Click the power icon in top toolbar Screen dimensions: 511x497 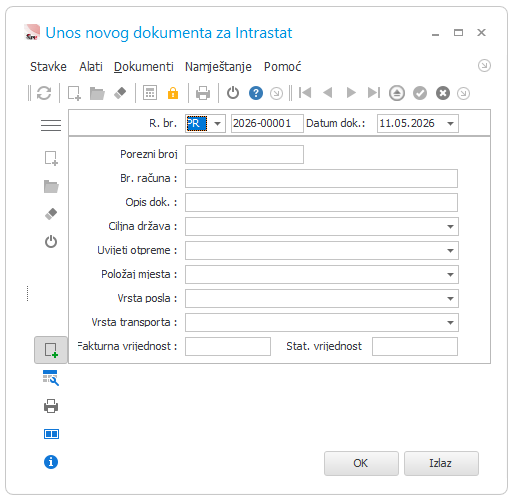pos(233,93)
